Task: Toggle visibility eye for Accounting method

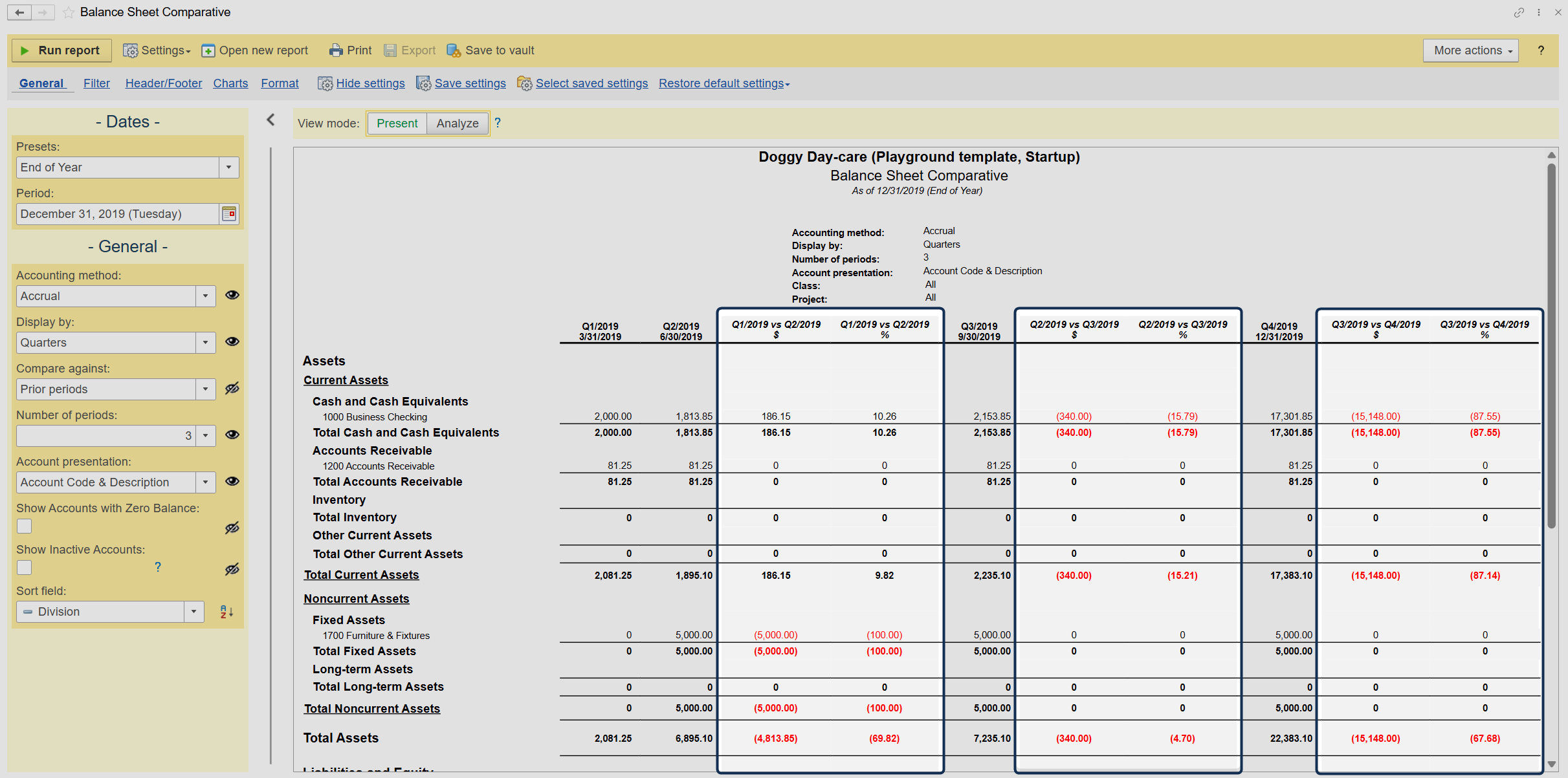Action: [x=232, y=296]
